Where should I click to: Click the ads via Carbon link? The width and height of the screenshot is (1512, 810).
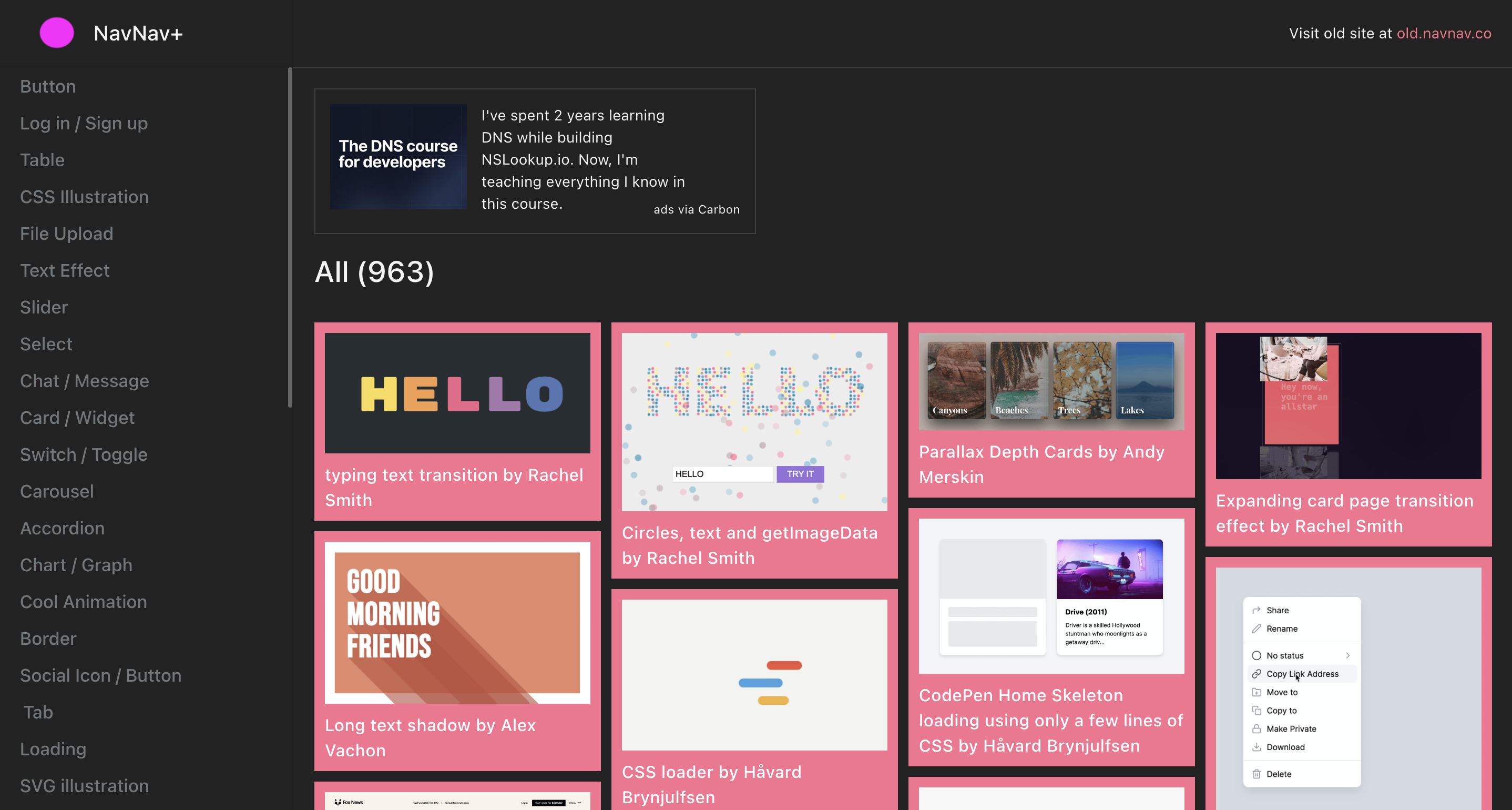pyautogui.click(x=696, y=210)
